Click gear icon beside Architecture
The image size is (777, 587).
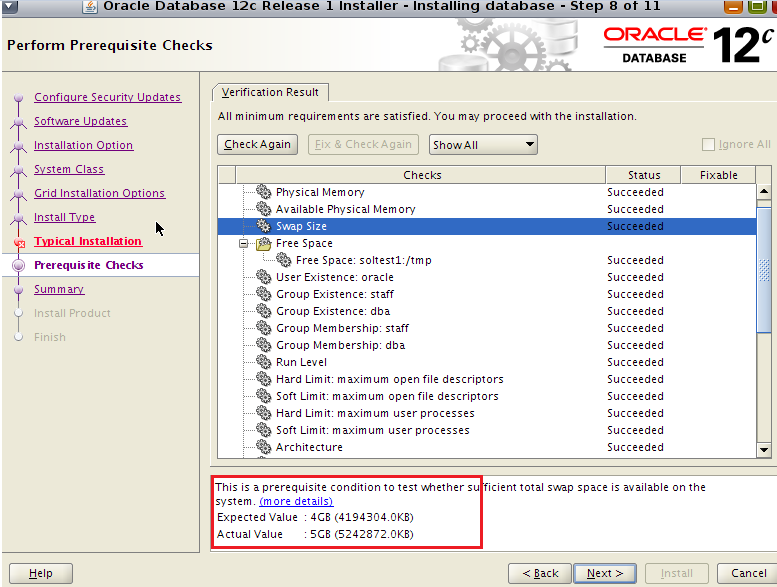[x=264, y=447]
